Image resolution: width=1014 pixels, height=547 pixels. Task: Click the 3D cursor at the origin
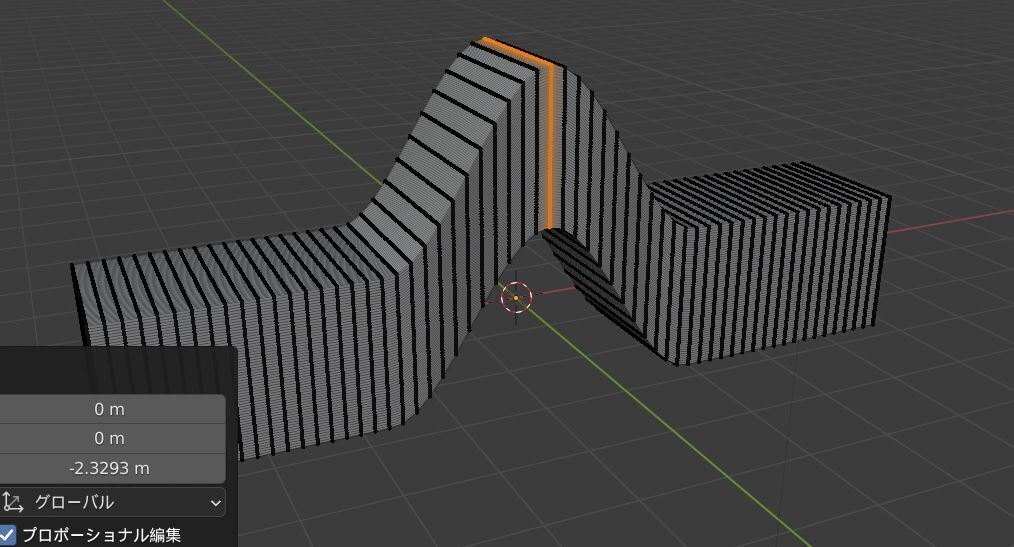point(517,297)
